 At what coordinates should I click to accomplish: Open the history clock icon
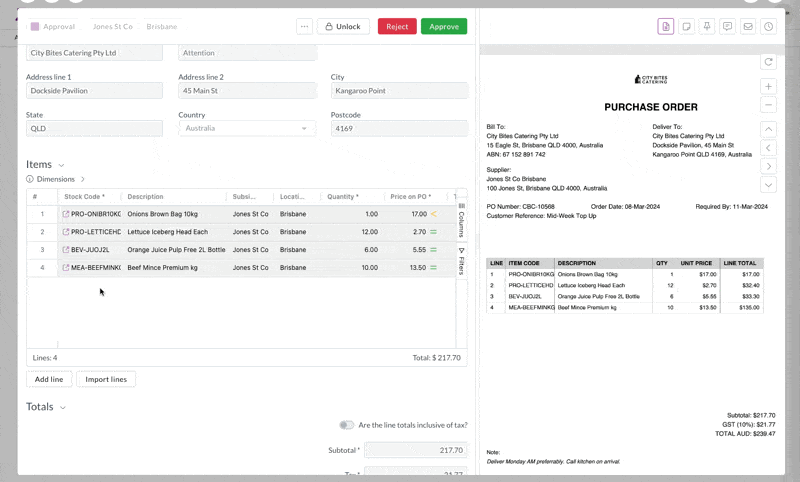pos(768,27)
